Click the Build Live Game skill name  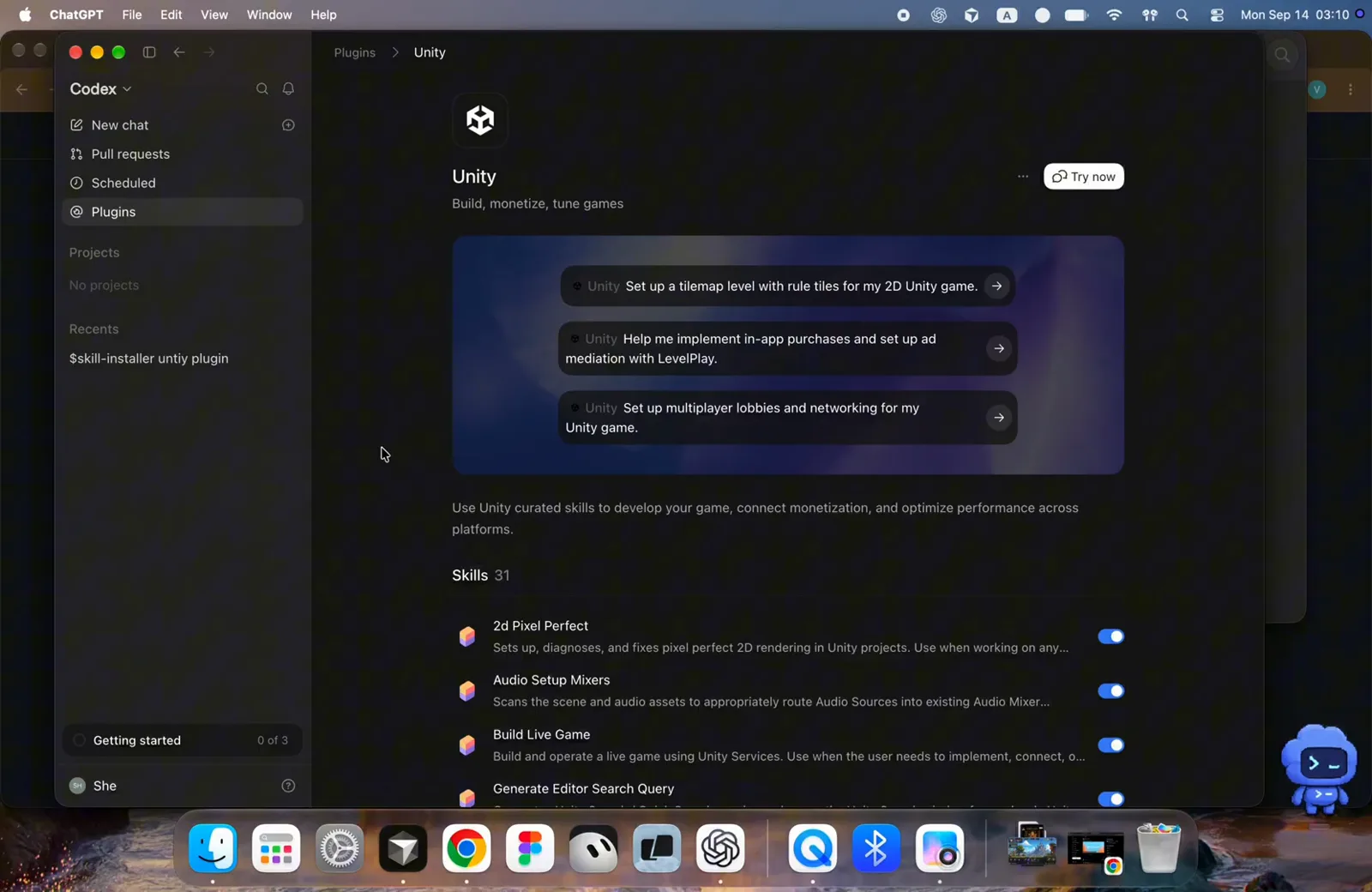(x=541, y=735)
